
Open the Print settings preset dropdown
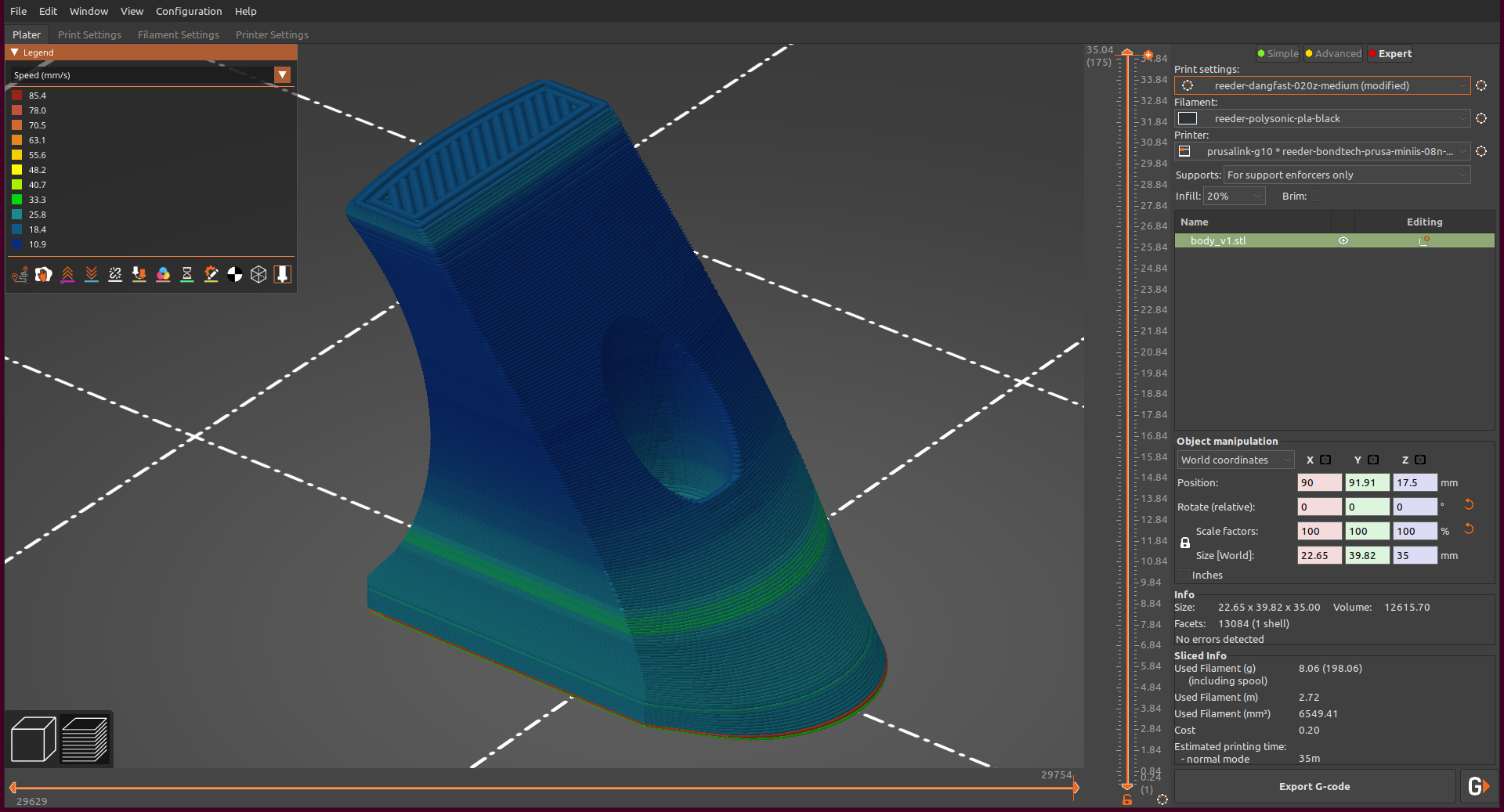[x=1322, y=85]
